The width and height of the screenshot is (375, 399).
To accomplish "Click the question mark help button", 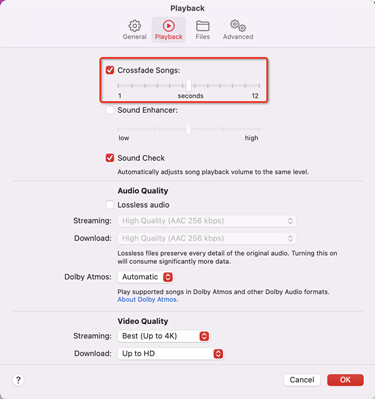I will (18, 380).
